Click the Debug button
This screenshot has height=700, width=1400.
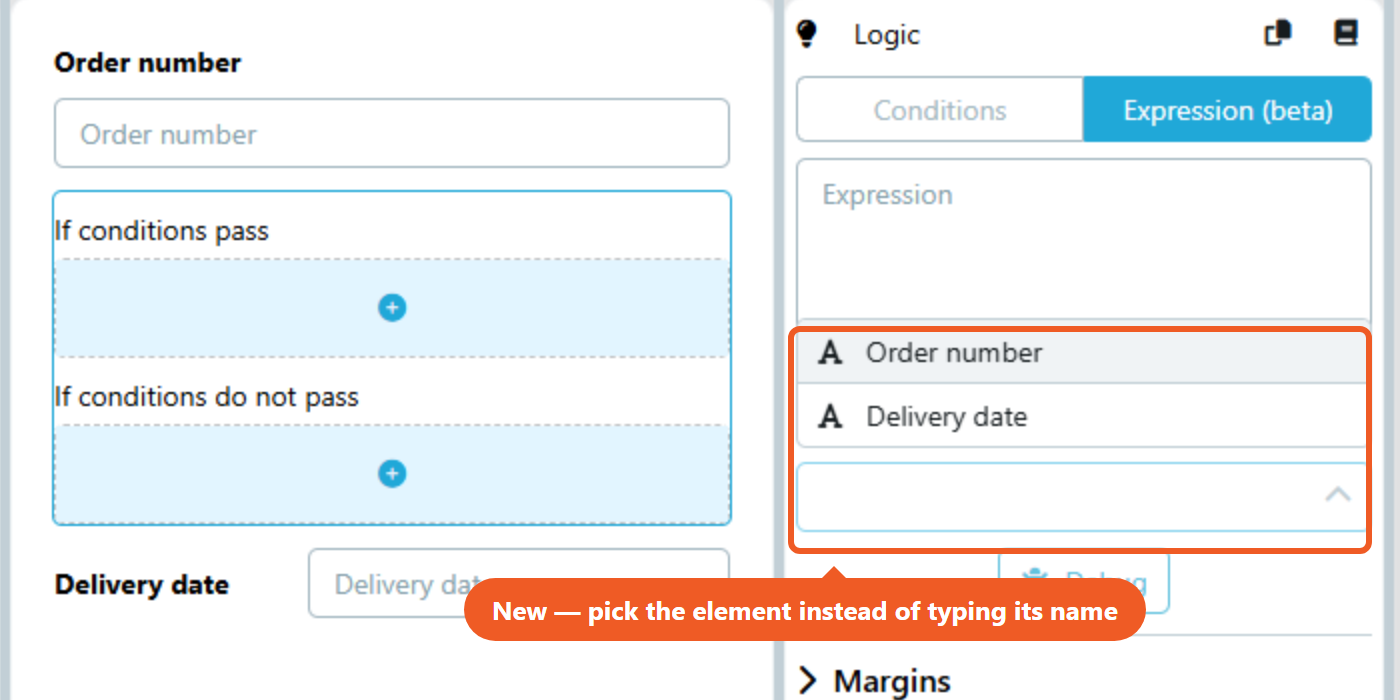[1084, 581]
